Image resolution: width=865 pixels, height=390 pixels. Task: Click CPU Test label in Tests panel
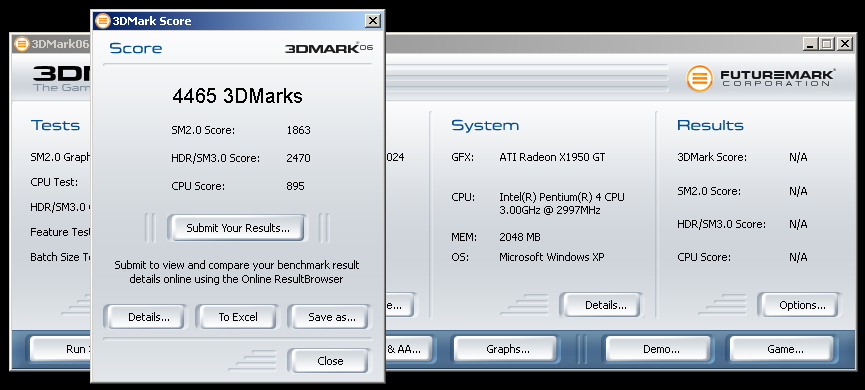(x=54, y=182)
